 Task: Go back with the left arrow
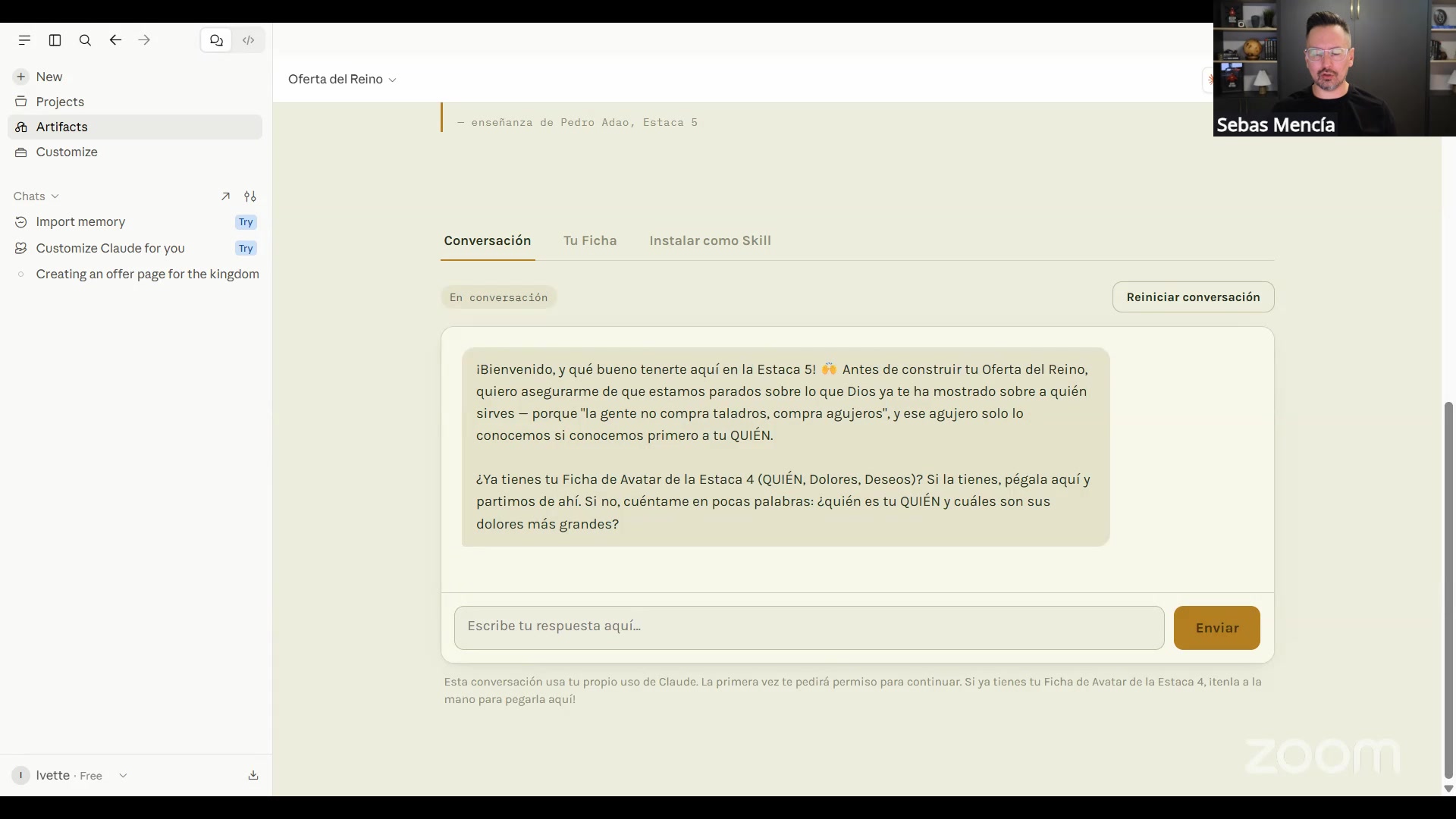click(115, 40)
